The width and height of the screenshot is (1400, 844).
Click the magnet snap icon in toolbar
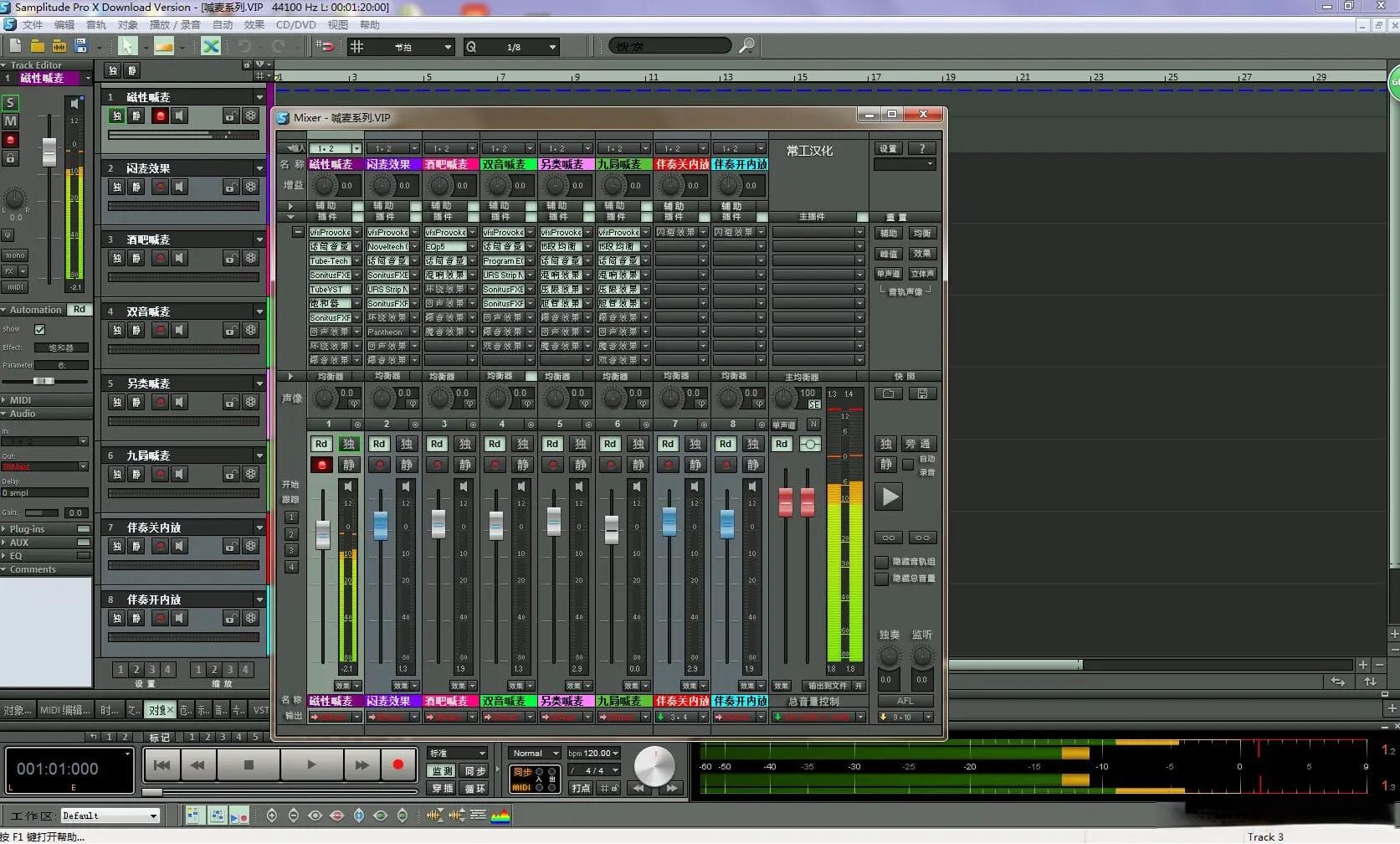click(326, 46)
